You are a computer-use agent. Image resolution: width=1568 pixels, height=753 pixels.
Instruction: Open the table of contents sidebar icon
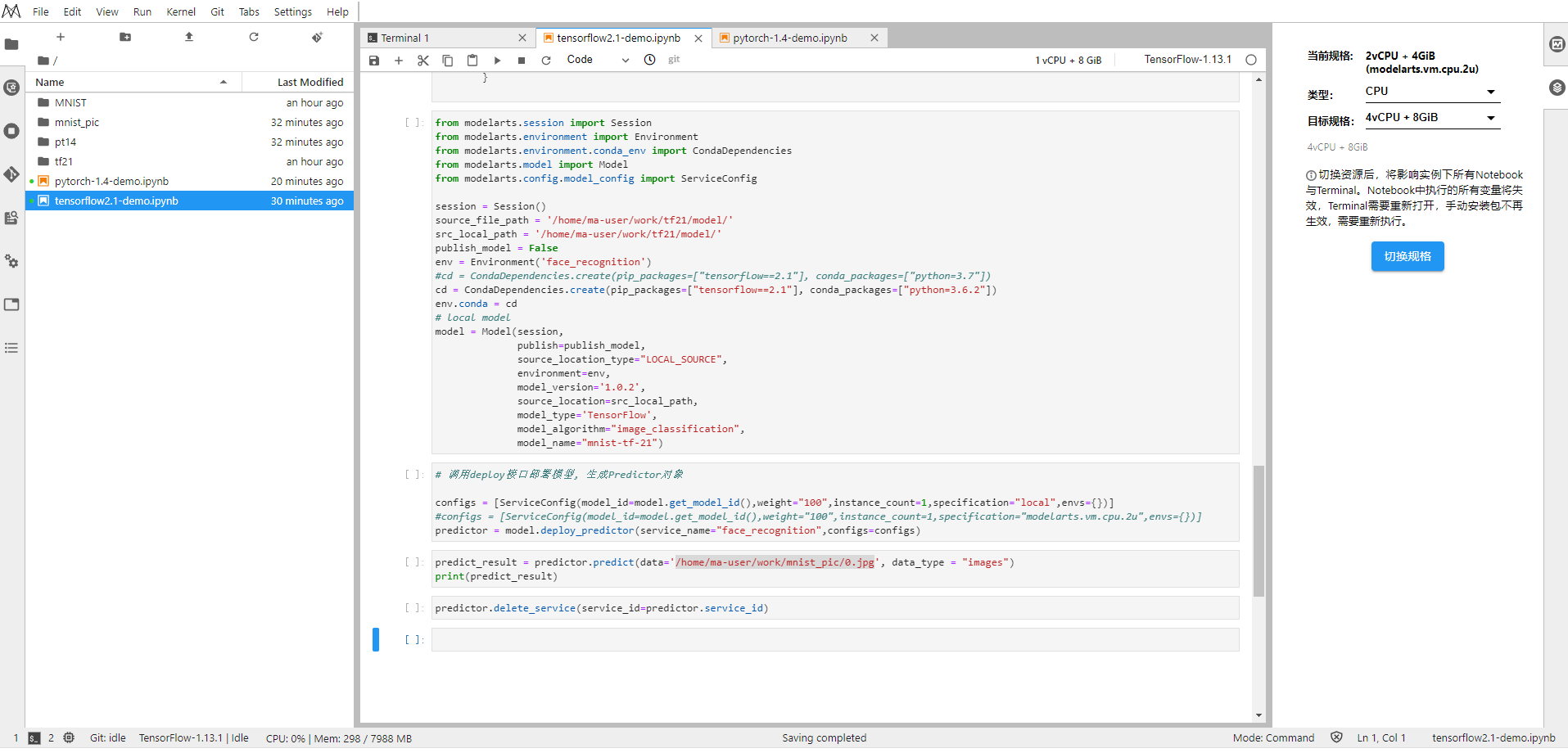click(11, 348)
